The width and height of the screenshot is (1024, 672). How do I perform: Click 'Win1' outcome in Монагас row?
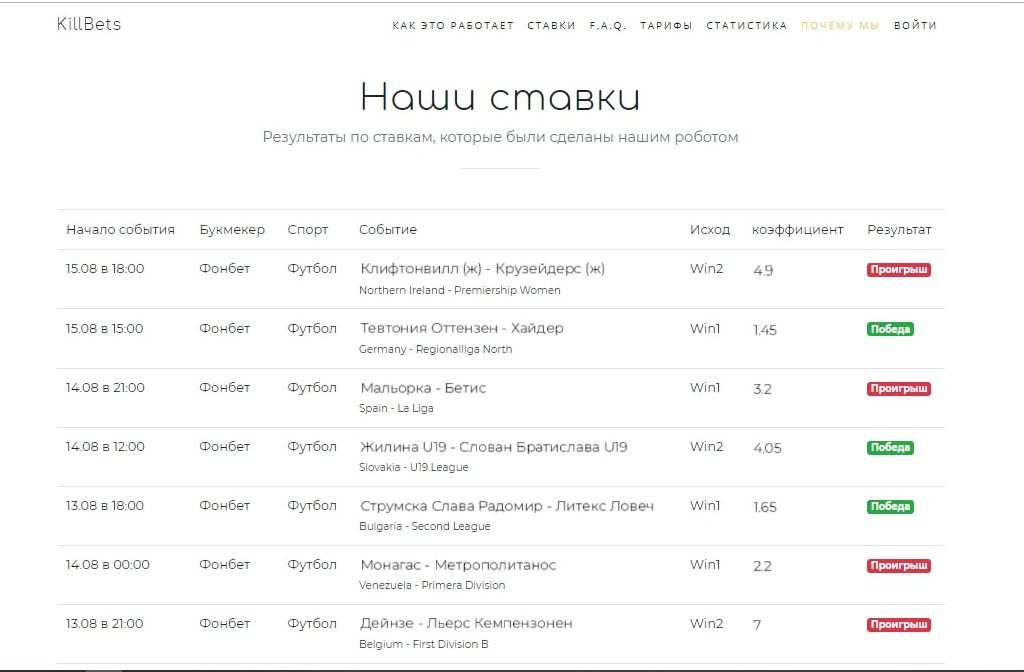[705, 564]
